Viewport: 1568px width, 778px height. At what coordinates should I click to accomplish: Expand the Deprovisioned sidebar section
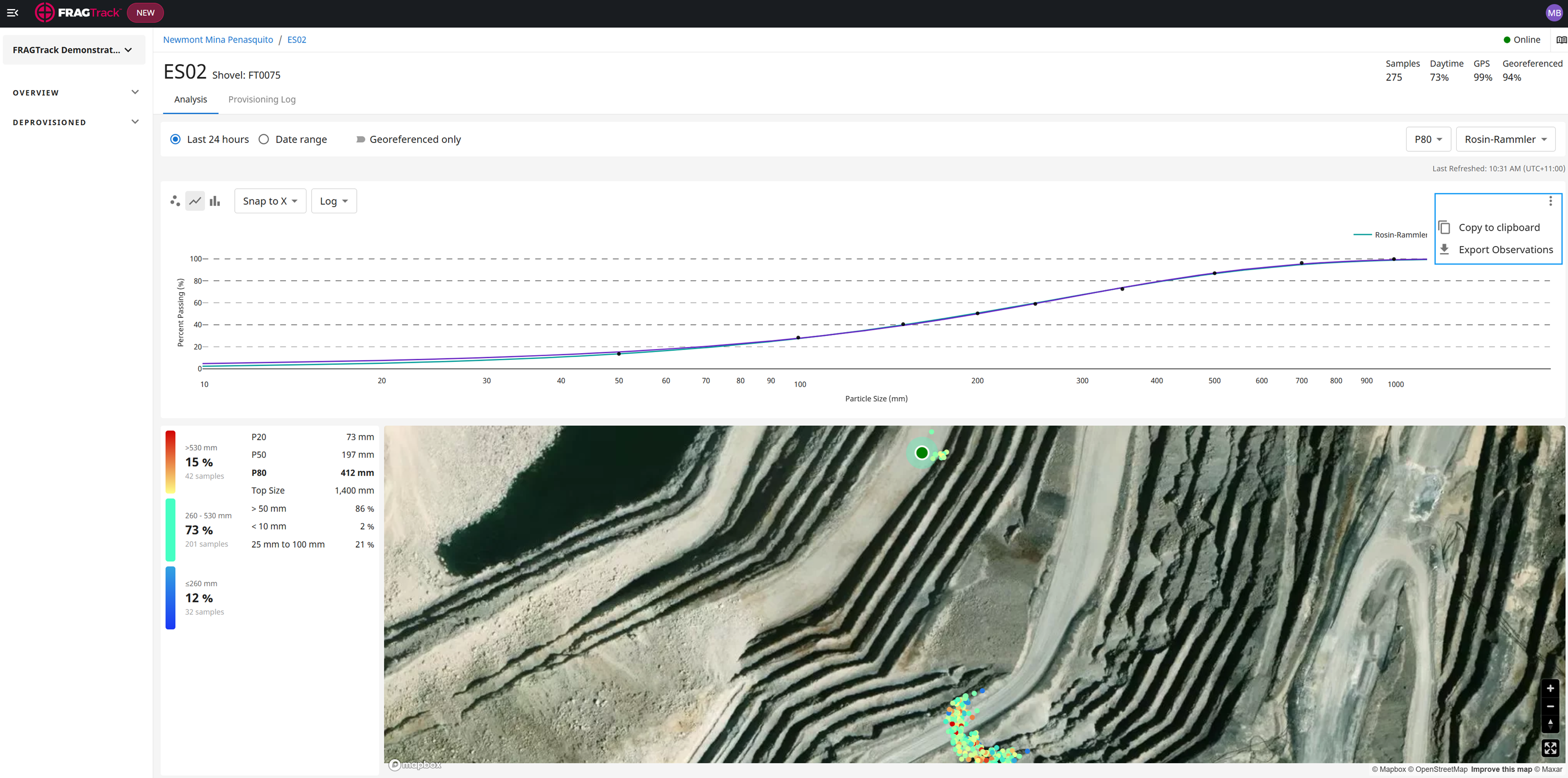point(75,122)
